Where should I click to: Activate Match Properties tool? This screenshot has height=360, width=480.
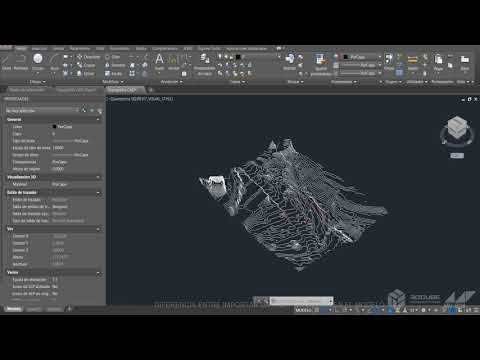tap(321, 65)
